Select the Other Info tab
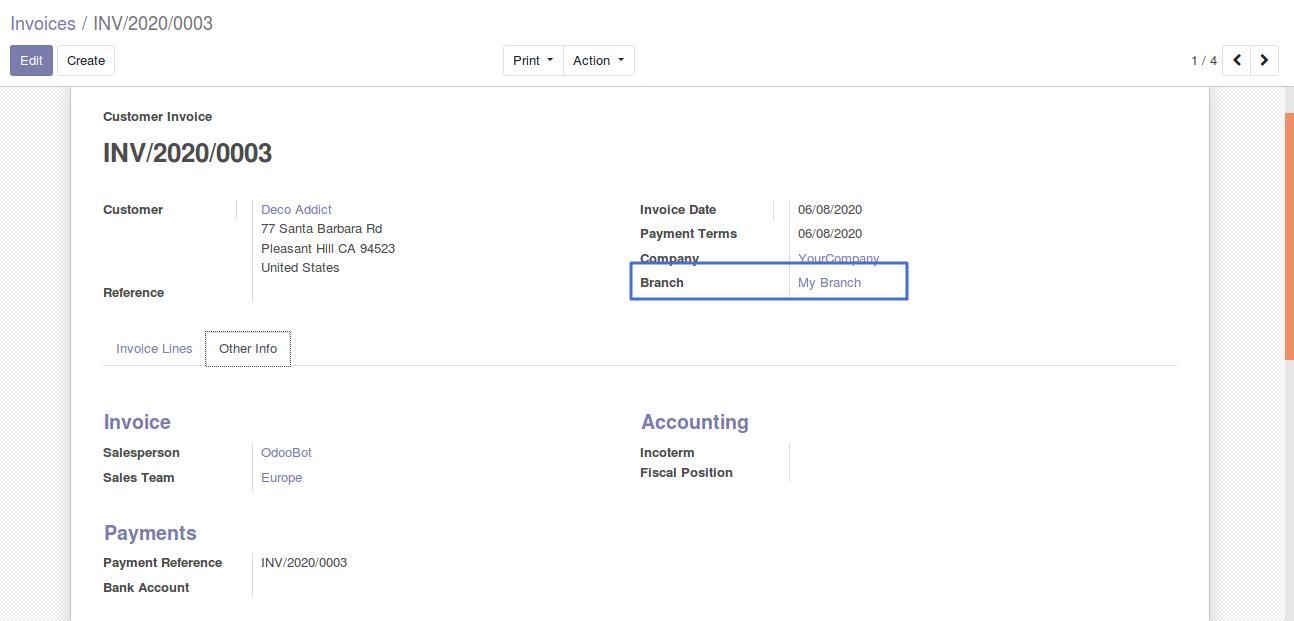The image size is (1294, 621). tap(248, 349)
